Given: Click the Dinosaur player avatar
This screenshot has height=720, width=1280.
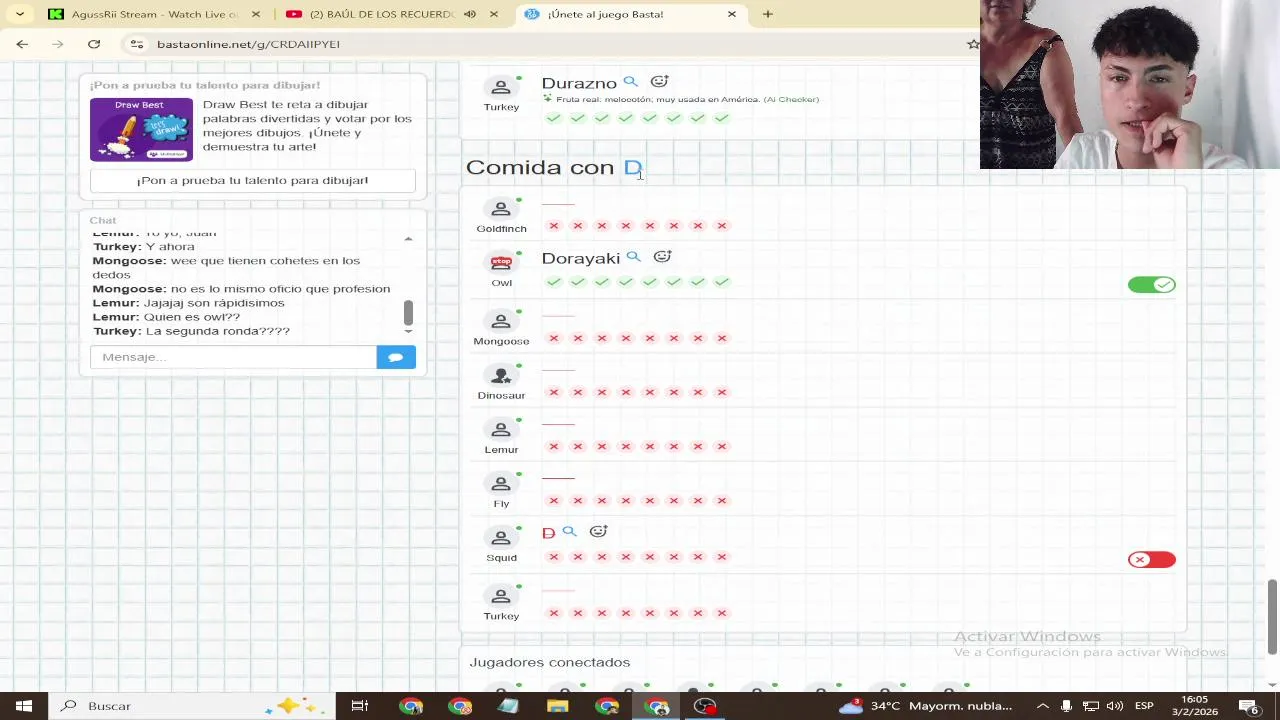Looking at the screenshot, I should click(x=501, y=376).
